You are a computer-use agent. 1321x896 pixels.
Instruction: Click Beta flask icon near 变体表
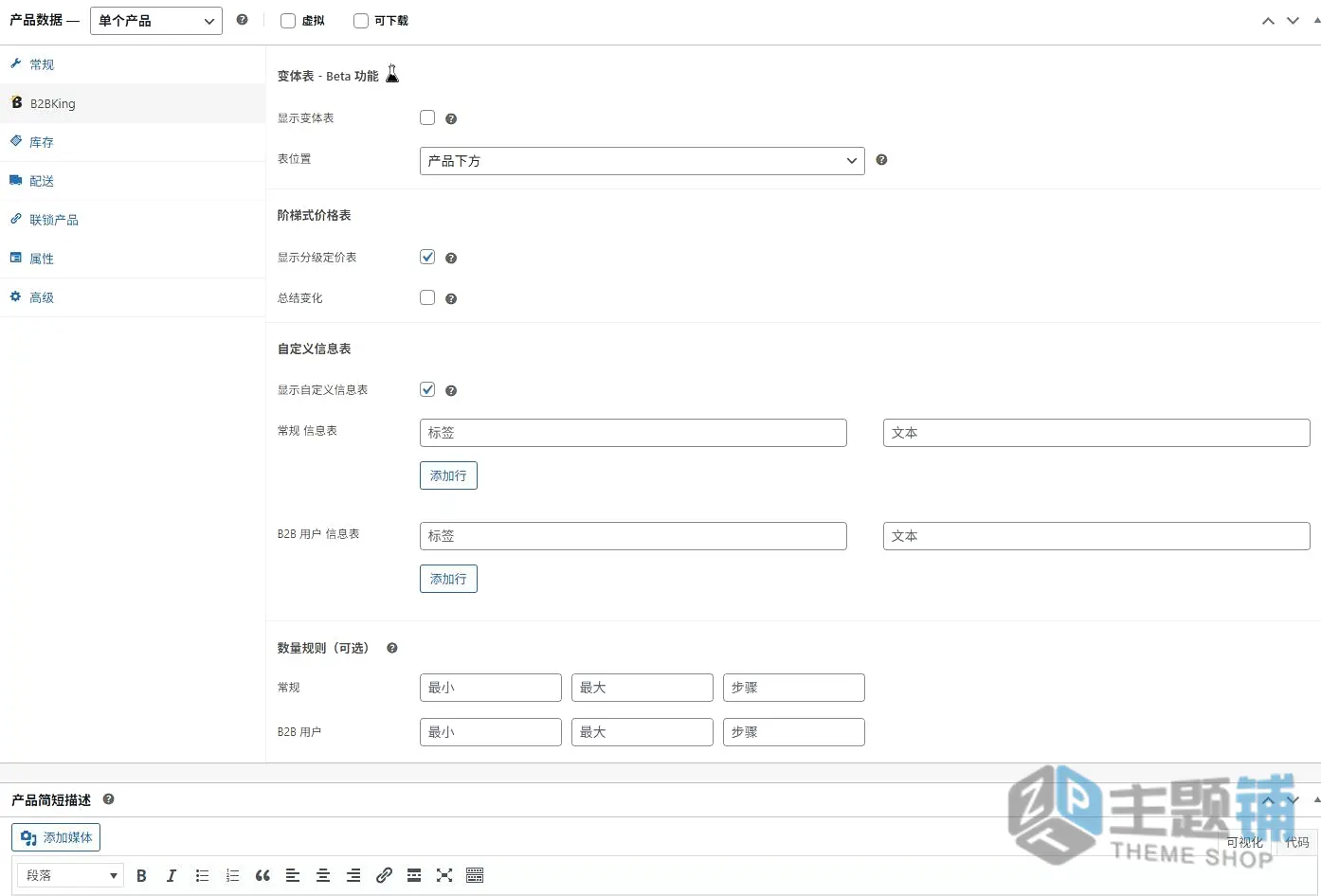[392, 74]
